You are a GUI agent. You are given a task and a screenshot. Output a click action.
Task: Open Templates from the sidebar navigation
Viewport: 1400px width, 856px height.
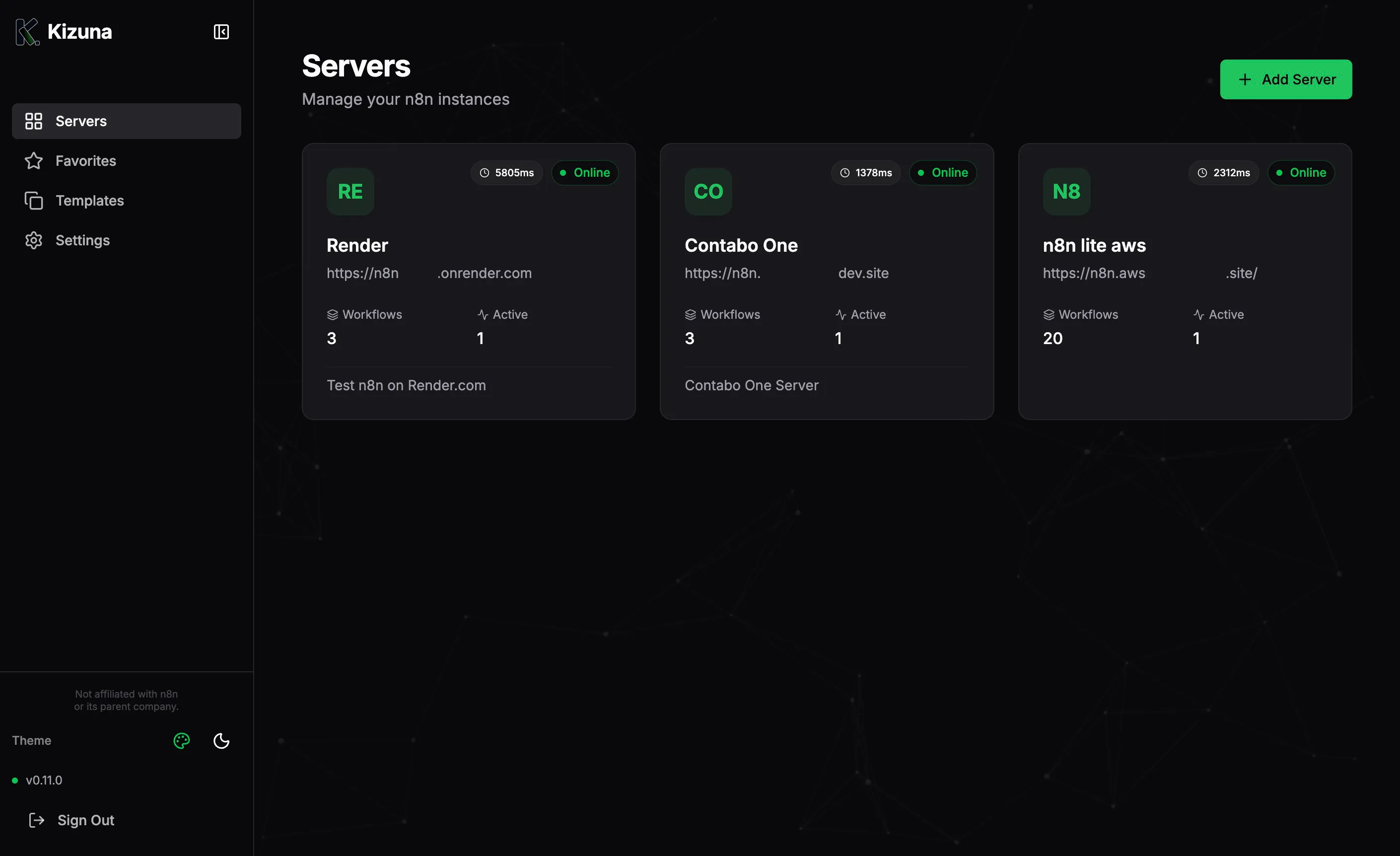90,201
